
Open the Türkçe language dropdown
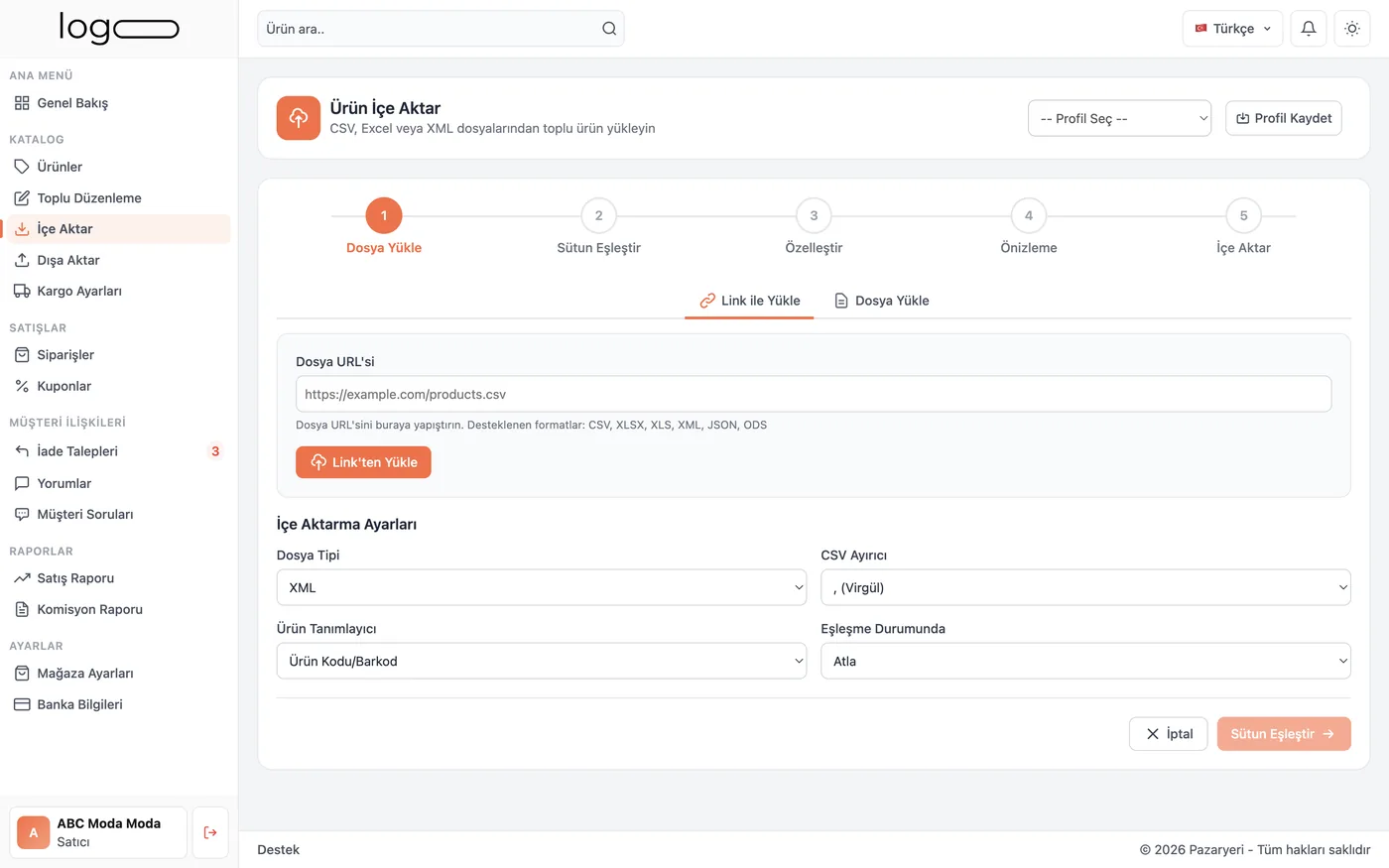coord(1232,29)
